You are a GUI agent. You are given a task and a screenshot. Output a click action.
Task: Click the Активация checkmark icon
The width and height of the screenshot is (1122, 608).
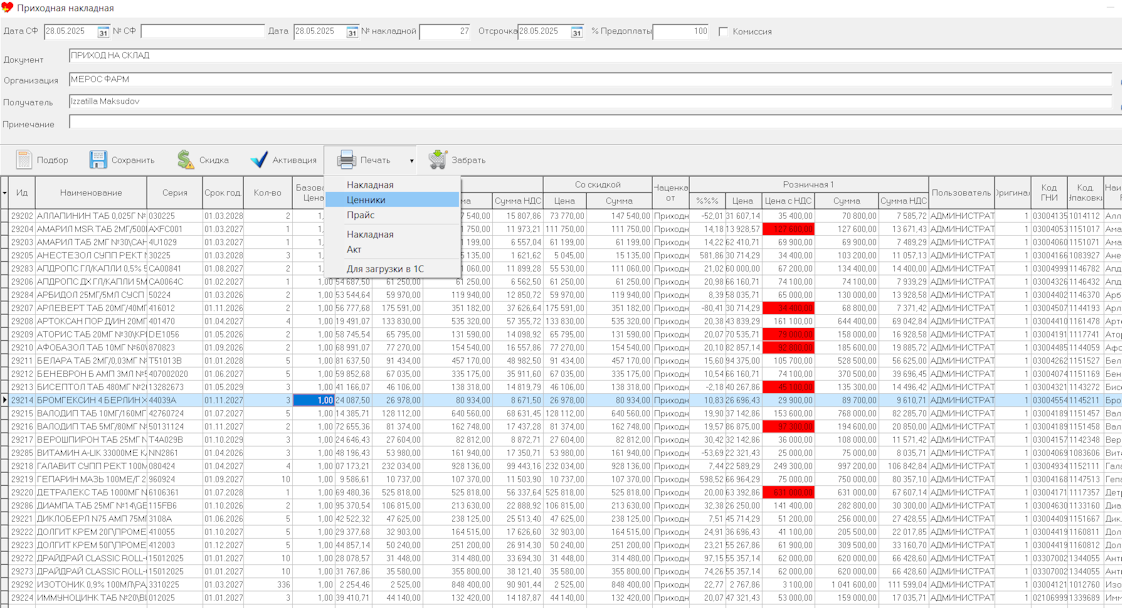[x=259, y=160]
